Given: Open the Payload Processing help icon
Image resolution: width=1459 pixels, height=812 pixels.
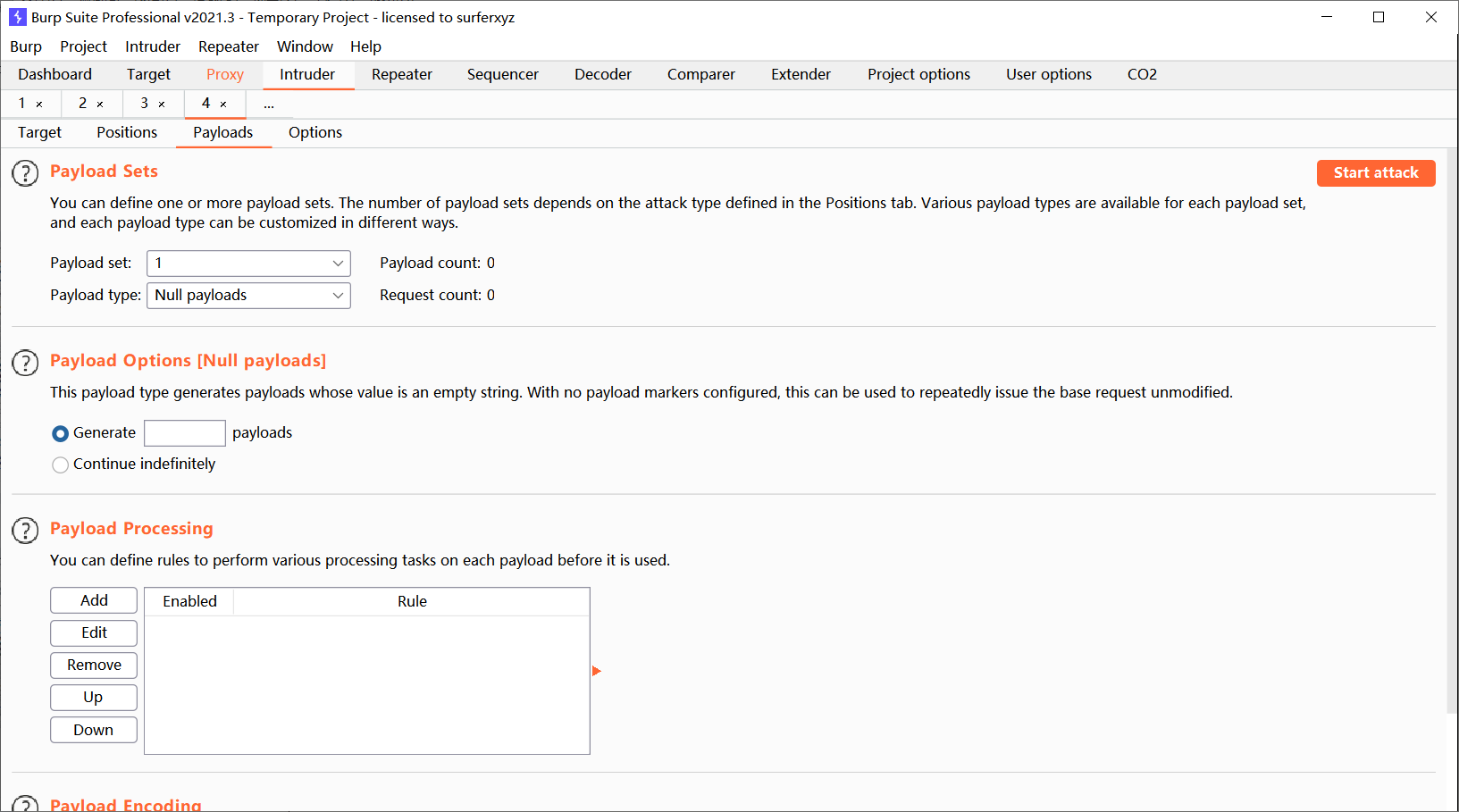Looking at the screenshot, I should [x=25, y=530].
